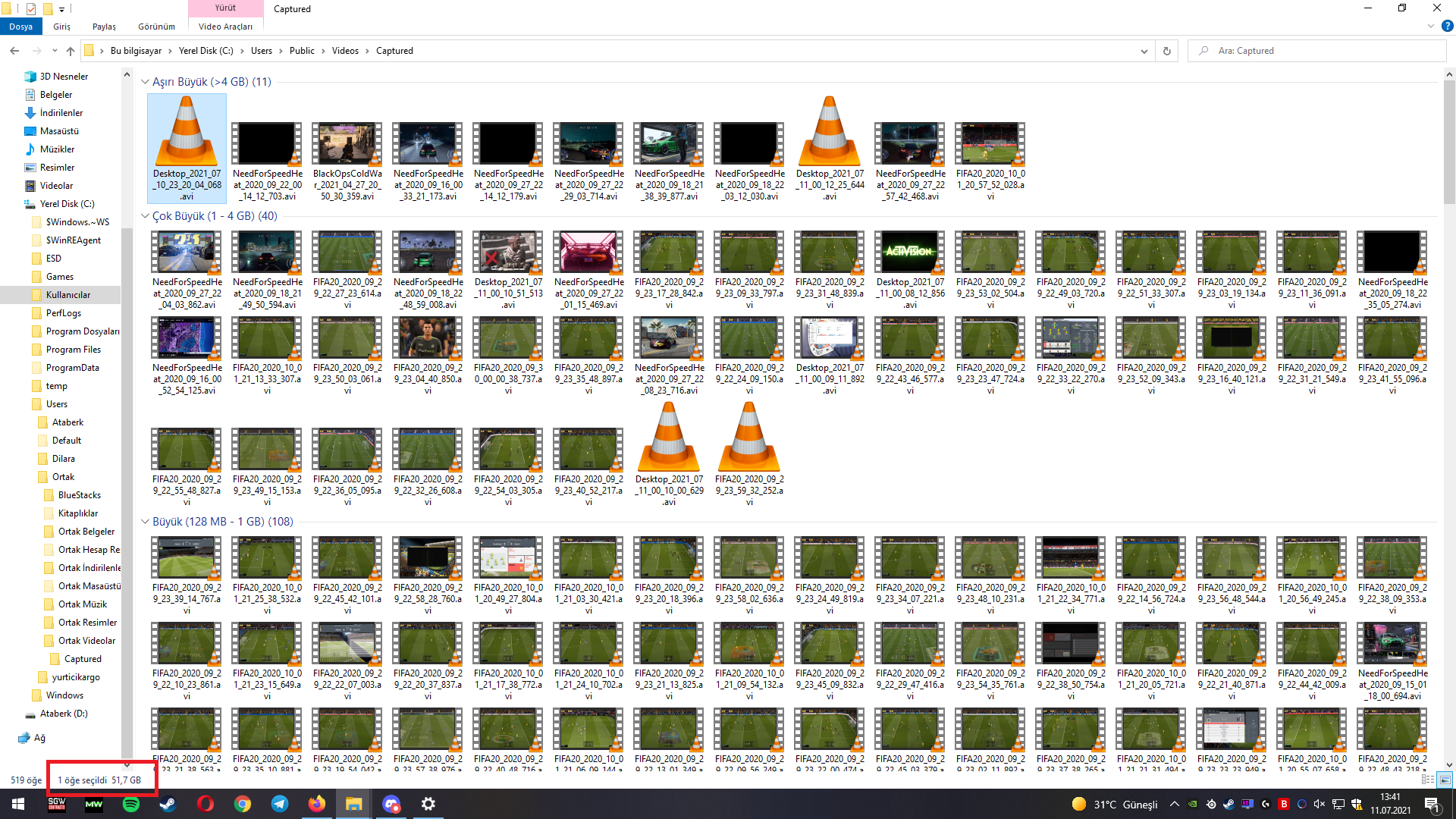1456x819 pixels.
Task: Open the Görünüm ribbon tab
Action: [156, 27]
